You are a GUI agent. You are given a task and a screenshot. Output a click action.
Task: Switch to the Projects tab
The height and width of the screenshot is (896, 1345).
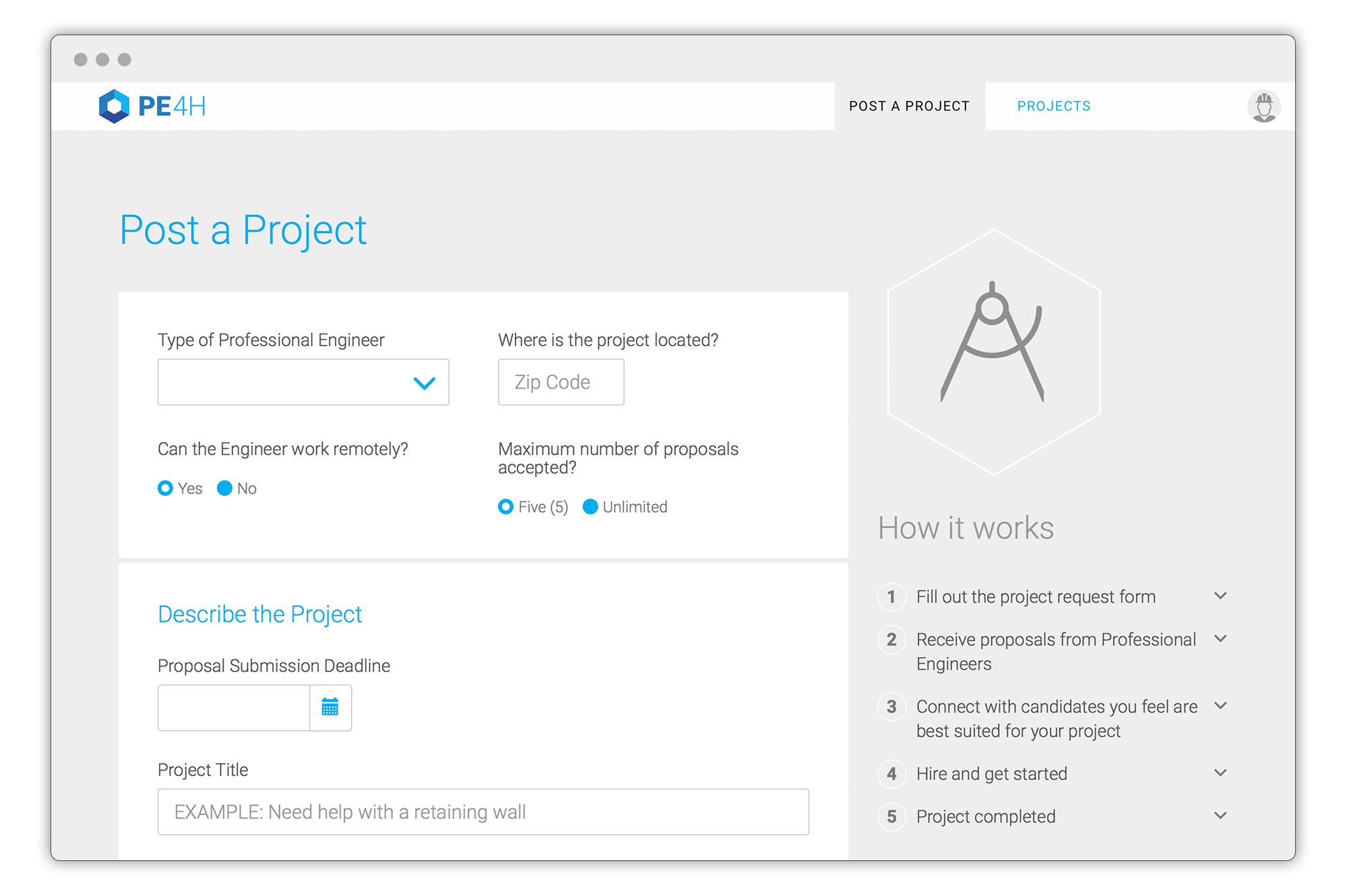[x=1053, y=106]
